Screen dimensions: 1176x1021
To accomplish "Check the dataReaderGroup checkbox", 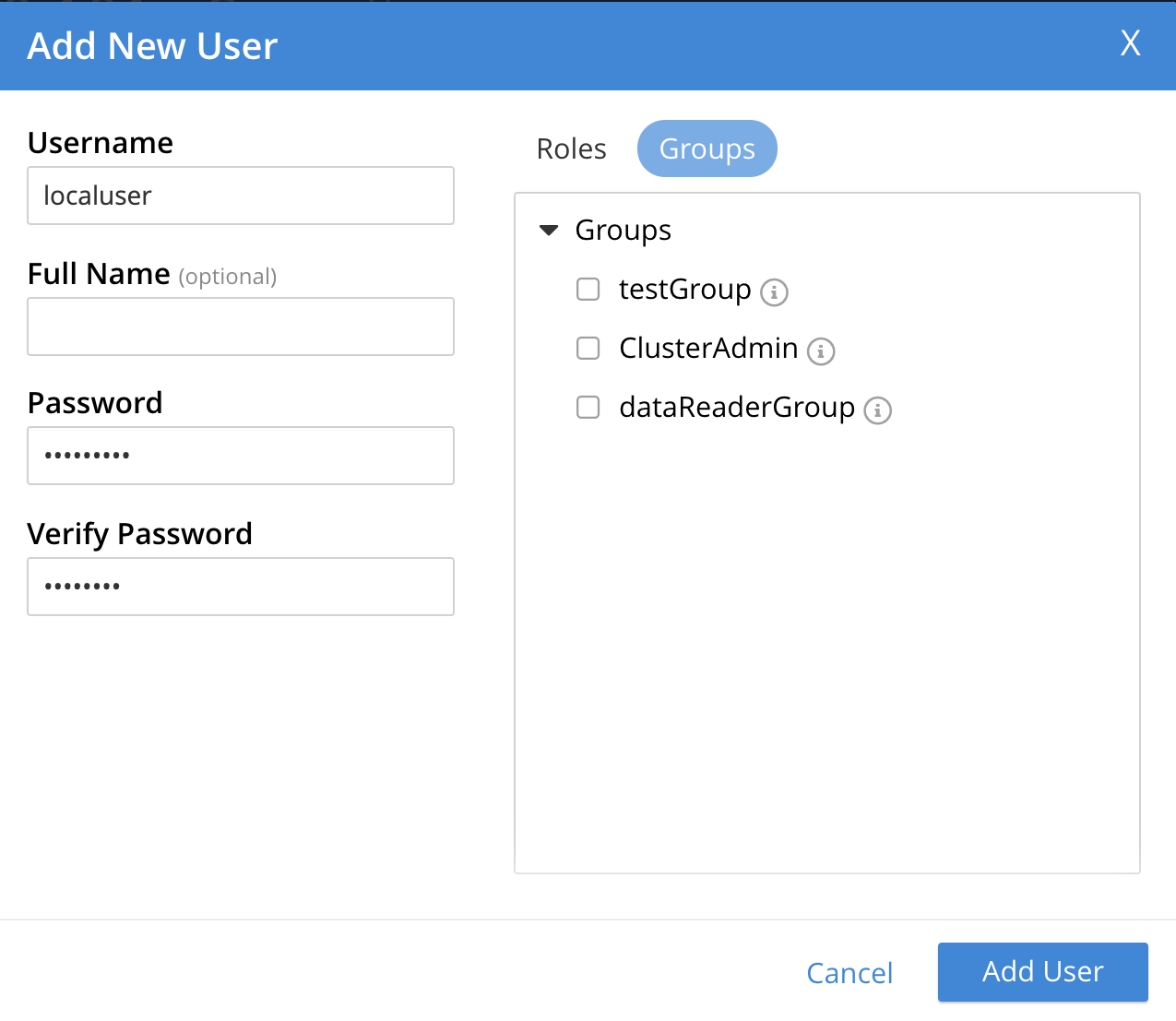I will (x=588, y=408).
